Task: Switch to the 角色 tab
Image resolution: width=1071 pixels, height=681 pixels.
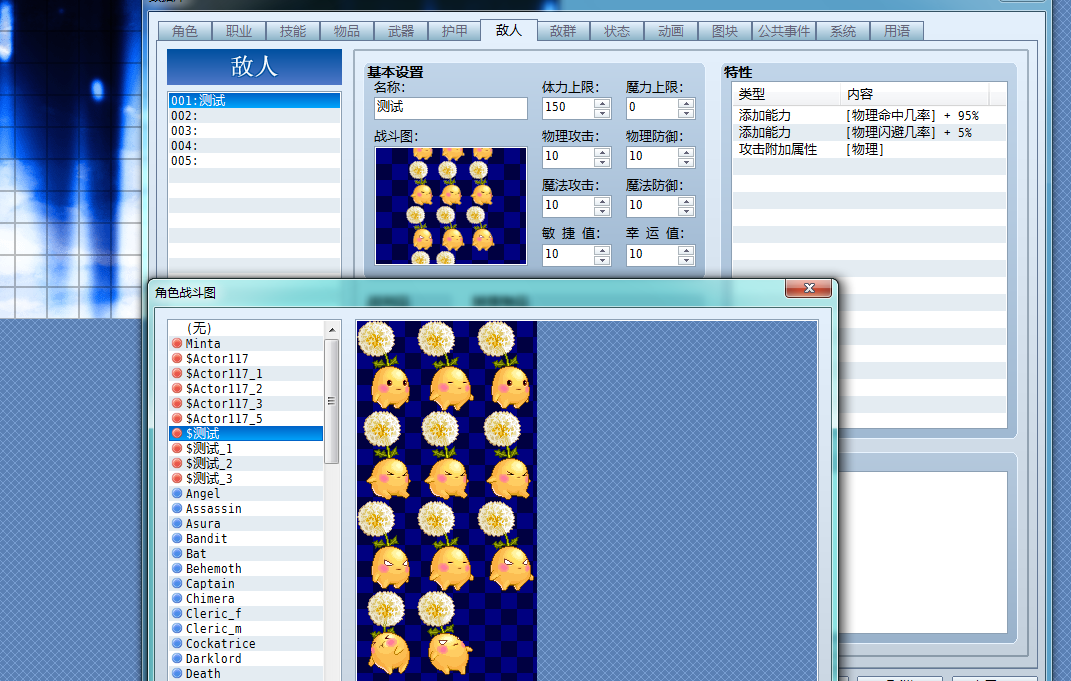Action: 184,31
